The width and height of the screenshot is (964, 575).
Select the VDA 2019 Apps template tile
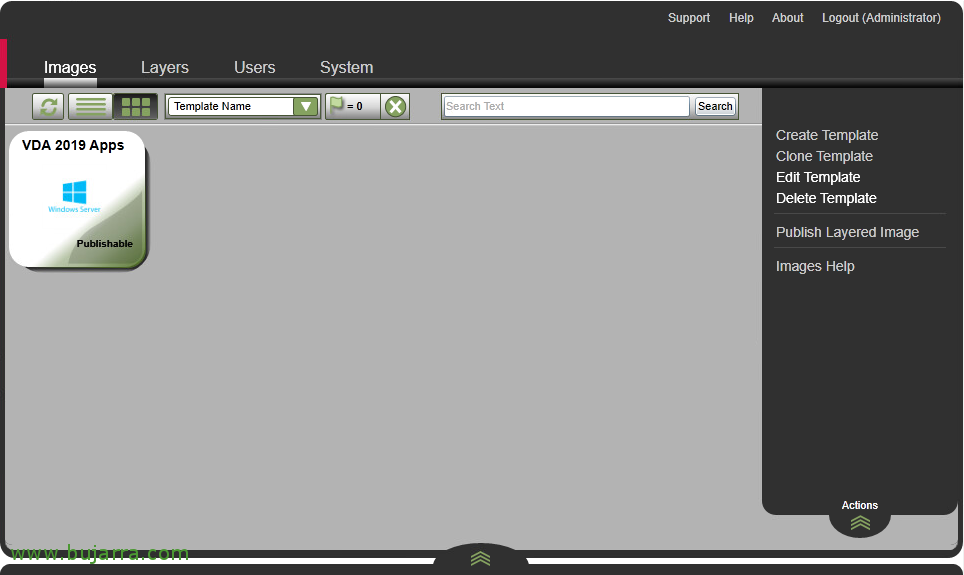coord(78,200)
